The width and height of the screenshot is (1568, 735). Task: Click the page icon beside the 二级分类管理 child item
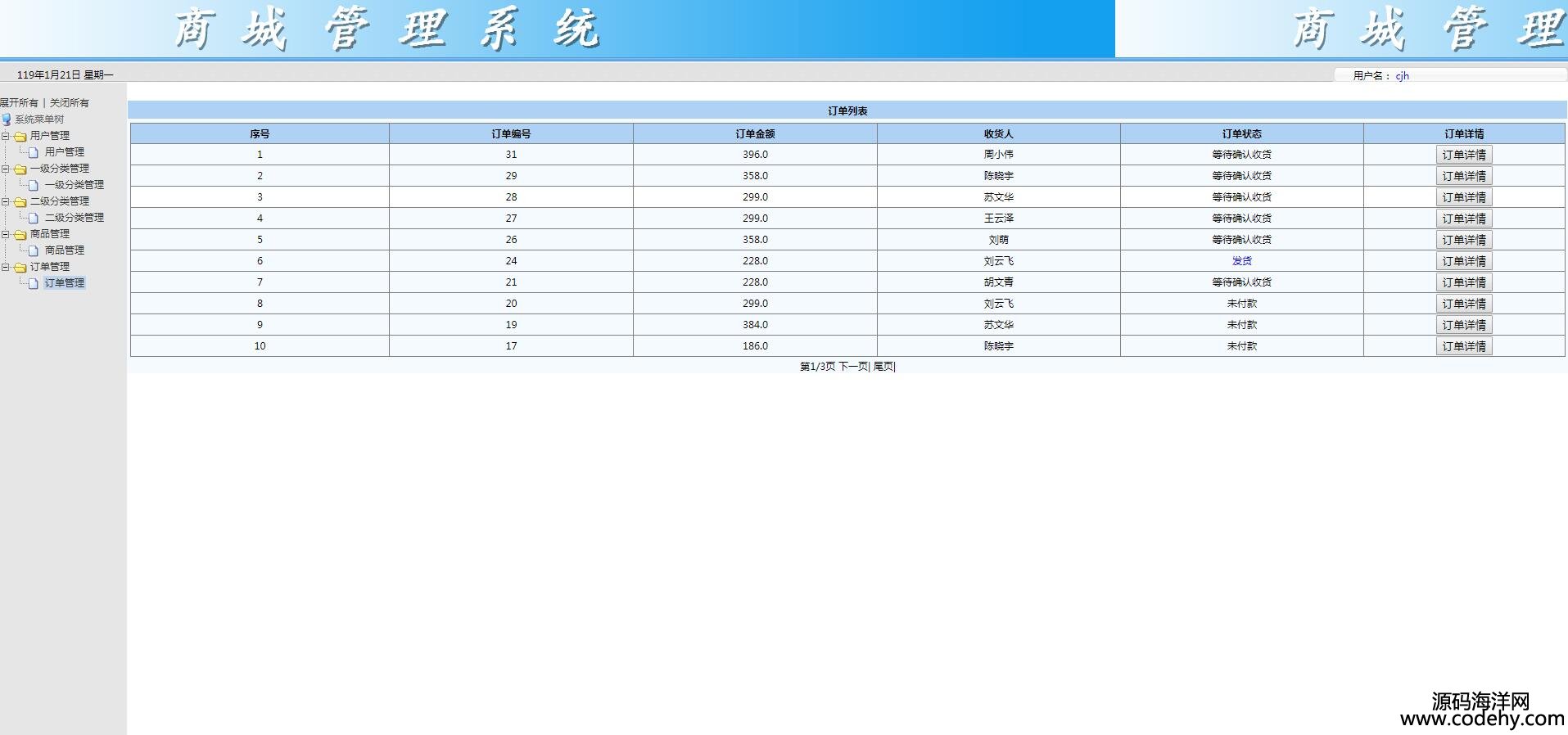point(34,218)
